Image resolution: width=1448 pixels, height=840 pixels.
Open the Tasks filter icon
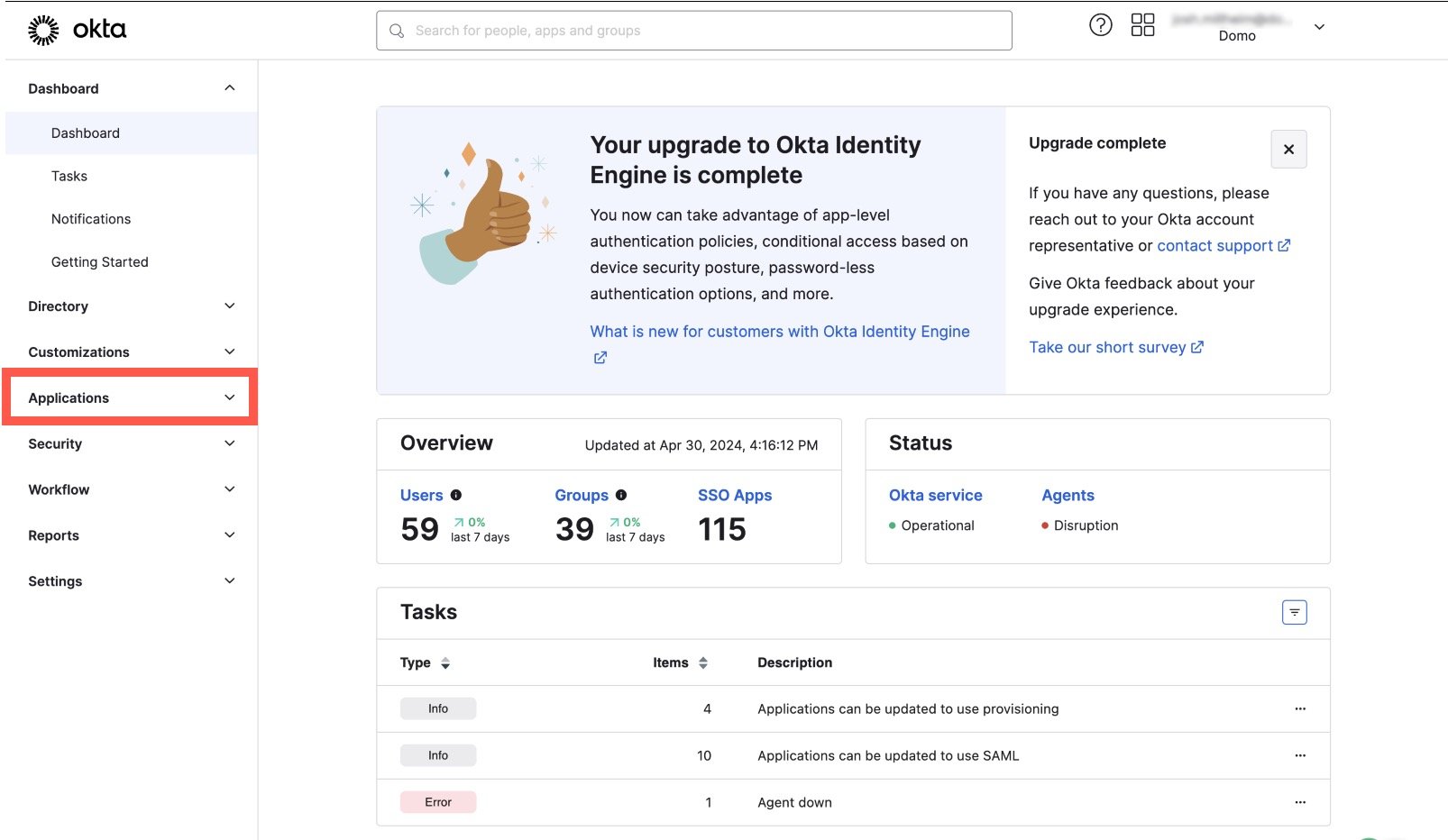1295,613
